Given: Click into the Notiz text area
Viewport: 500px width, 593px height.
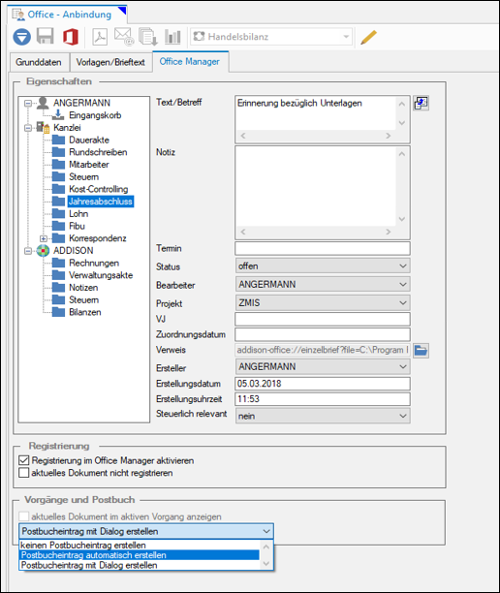Looking at the screenshot, I should pyautogui.click(x=316, y=186).
